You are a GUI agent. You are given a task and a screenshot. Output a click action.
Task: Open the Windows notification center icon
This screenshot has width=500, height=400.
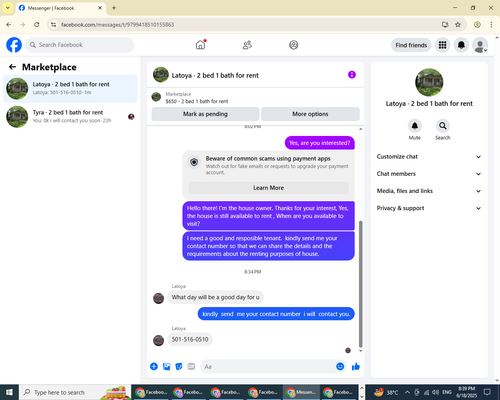(x=487, y=392)
